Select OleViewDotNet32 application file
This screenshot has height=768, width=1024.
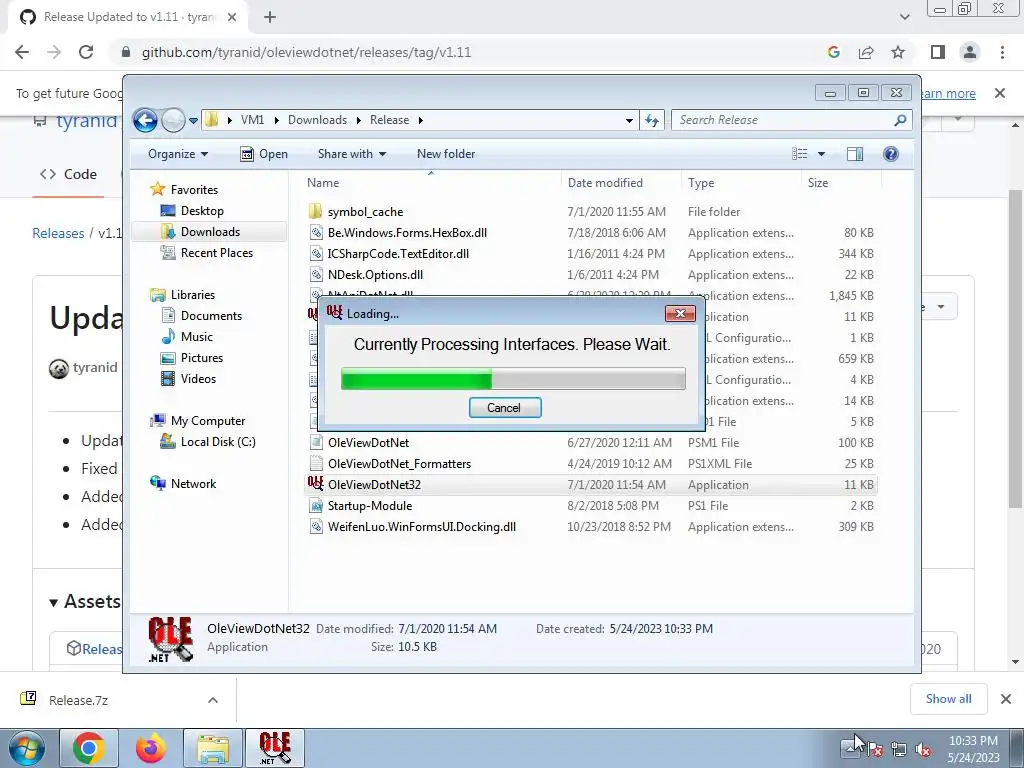[x=374, y=485]
